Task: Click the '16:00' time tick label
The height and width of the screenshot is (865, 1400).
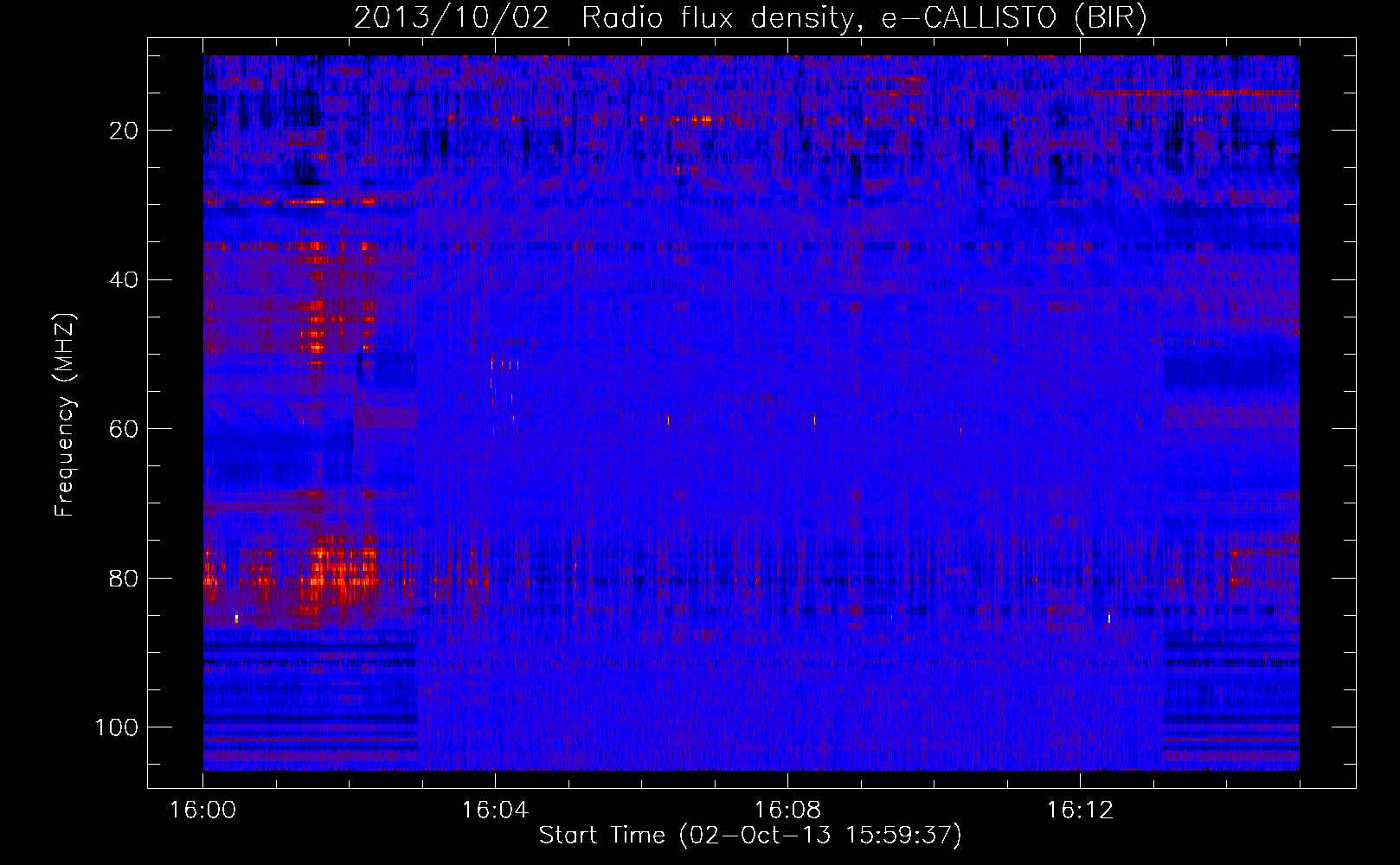Action: [x=202, y=811]
